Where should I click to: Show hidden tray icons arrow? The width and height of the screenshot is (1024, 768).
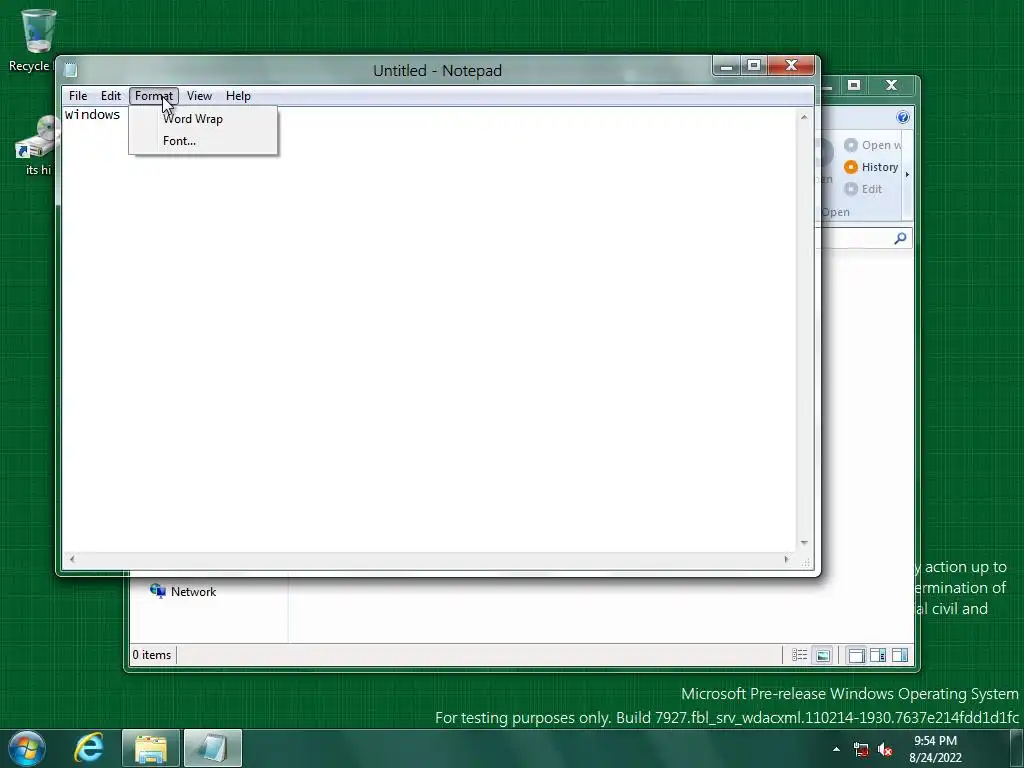[x=836, y=749]
